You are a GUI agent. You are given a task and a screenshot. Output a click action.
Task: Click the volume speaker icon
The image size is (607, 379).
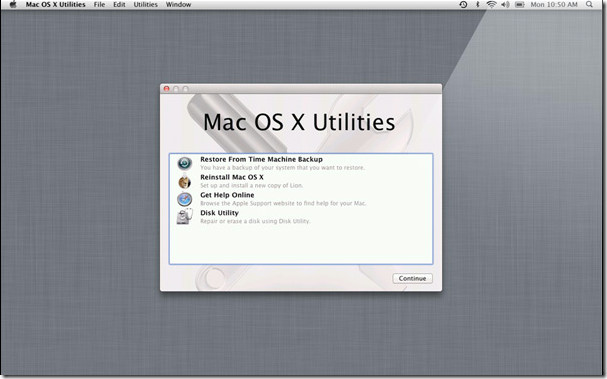coord(505,4)
